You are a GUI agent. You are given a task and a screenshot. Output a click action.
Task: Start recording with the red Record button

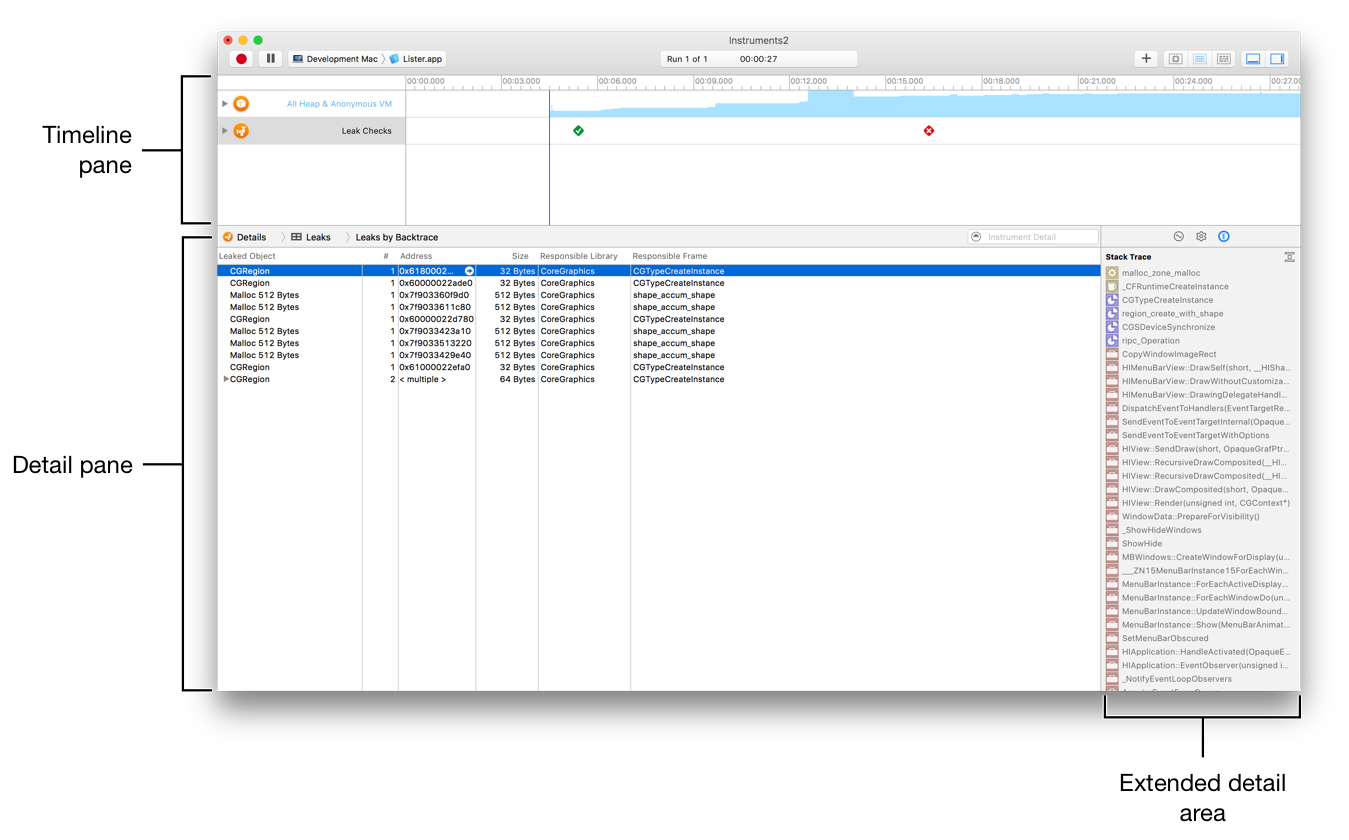pyautogui.click(x=241, y=59)
